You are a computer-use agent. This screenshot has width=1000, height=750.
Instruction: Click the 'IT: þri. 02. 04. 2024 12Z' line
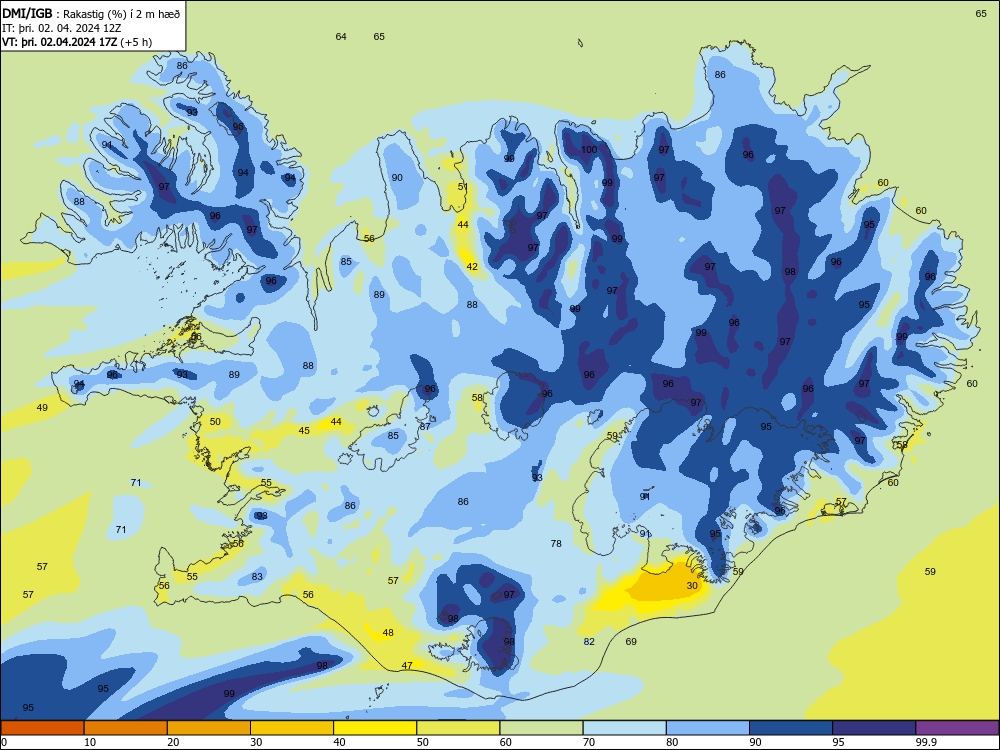[x=61, y=28]
